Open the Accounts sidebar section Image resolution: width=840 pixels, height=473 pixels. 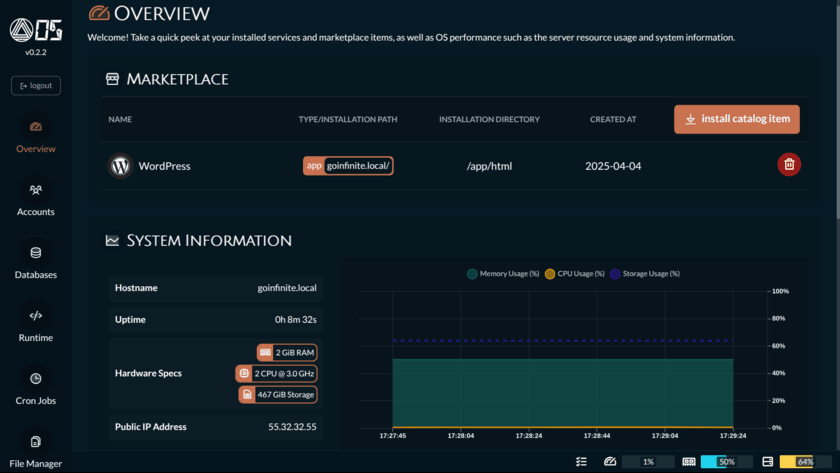[36, 198]
